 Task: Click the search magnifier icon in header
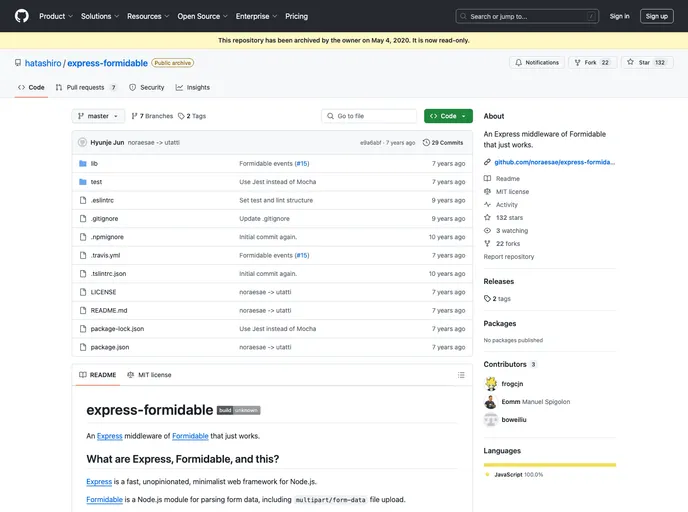pyautogui.click(x=463, y=16)
